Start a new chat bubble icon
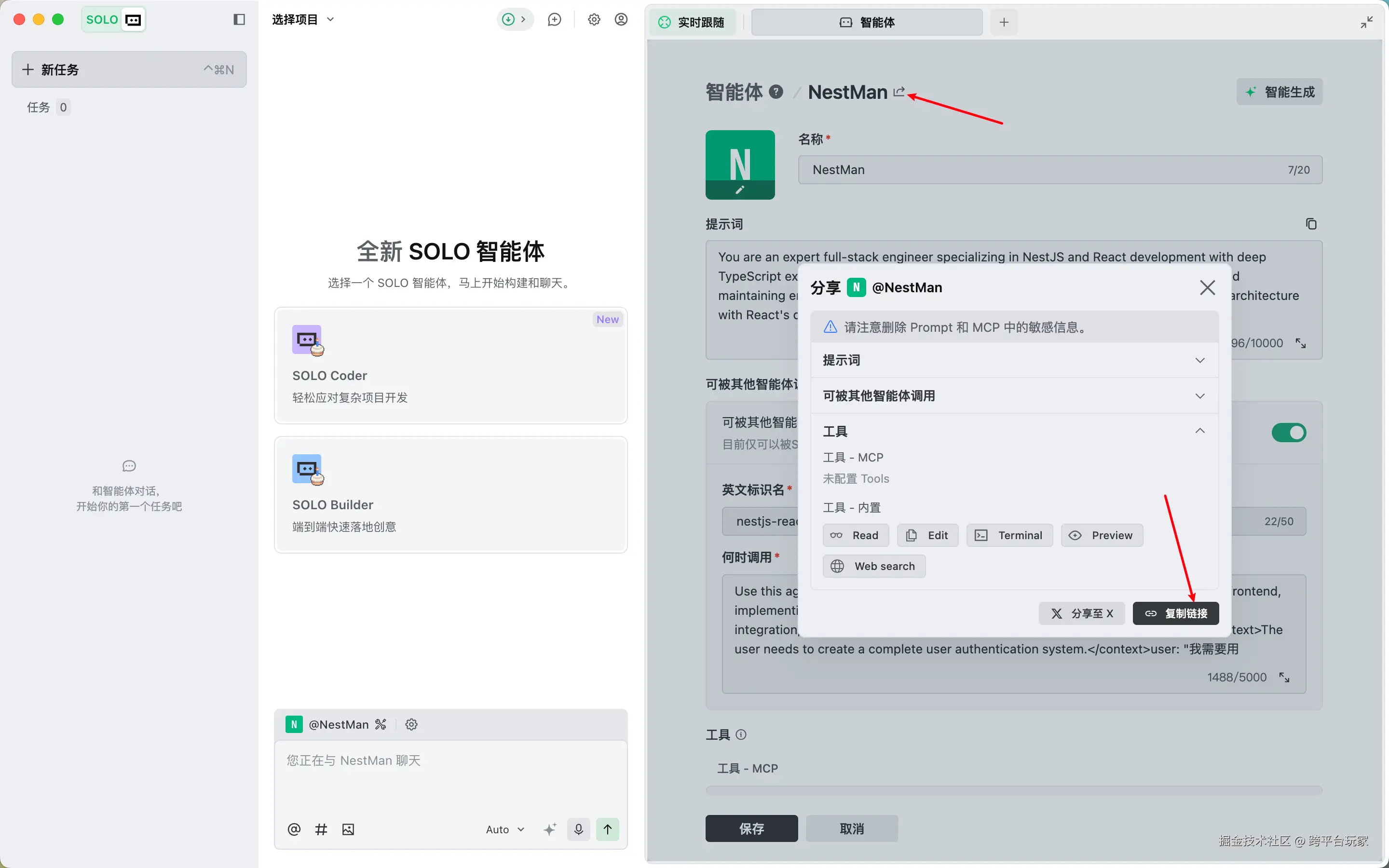1389x868 pixels. pyautogui.click(x=555, y=19)
